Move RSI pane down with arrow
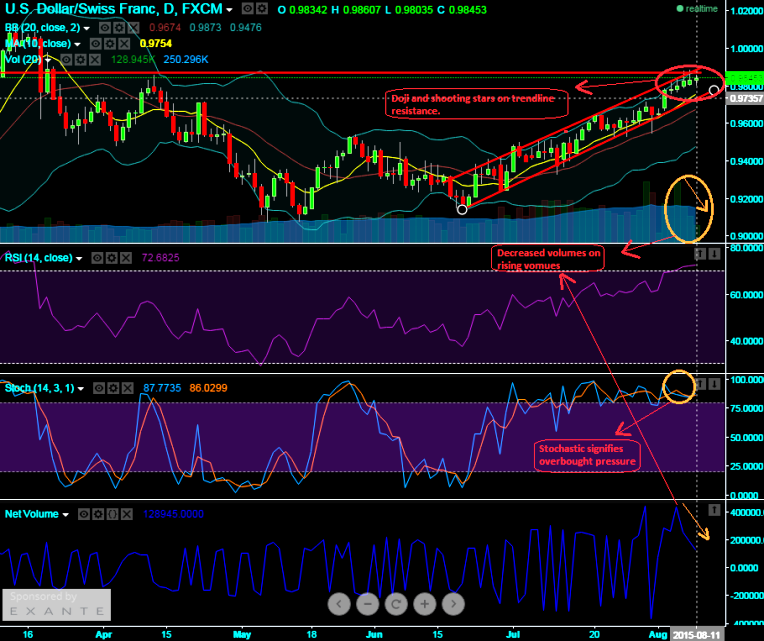This screenshot has width=764, height=641. point(714,254)
